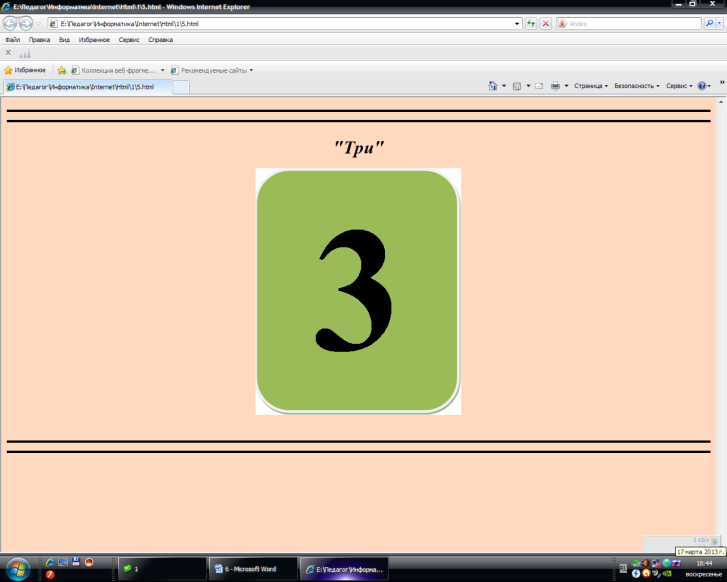Click the Russian flag tray icon
727x582 pixels.
pyautogui.click(x=676, y=563)
